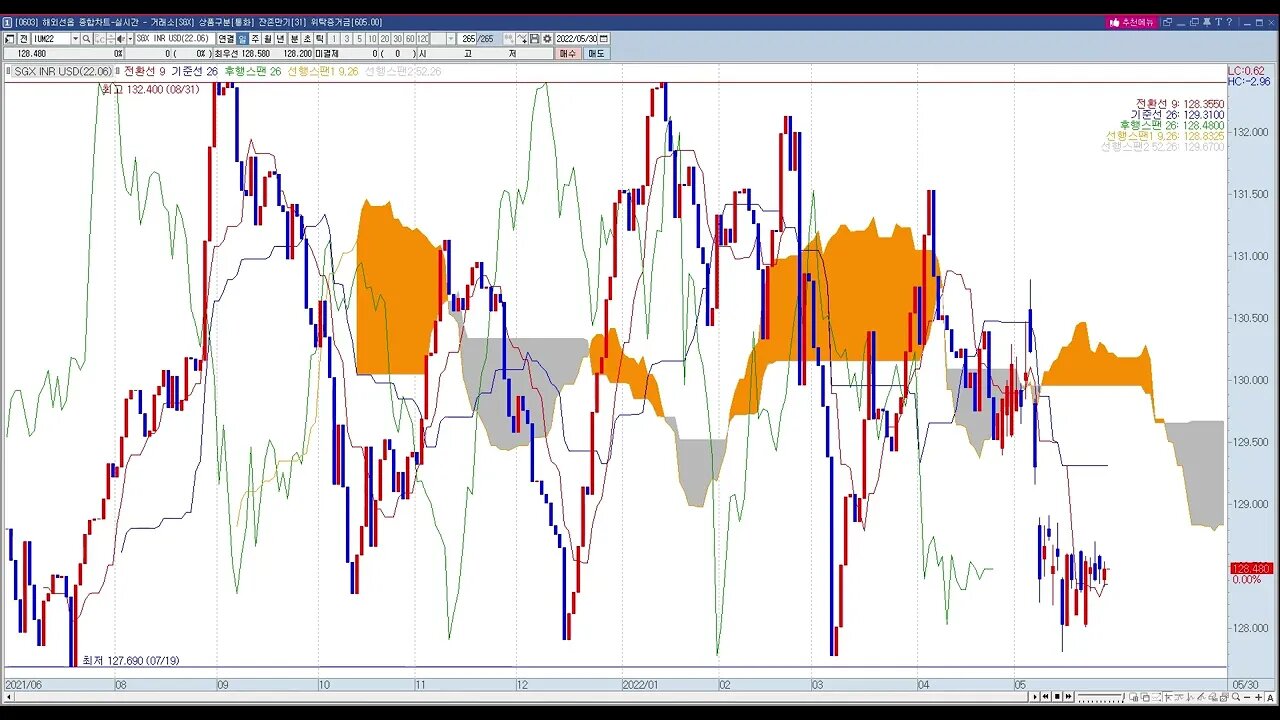Screen dimensions: 1280x720
Task: Click the 최저 127.690 (07/19) low label
Action: pos(131,660)
